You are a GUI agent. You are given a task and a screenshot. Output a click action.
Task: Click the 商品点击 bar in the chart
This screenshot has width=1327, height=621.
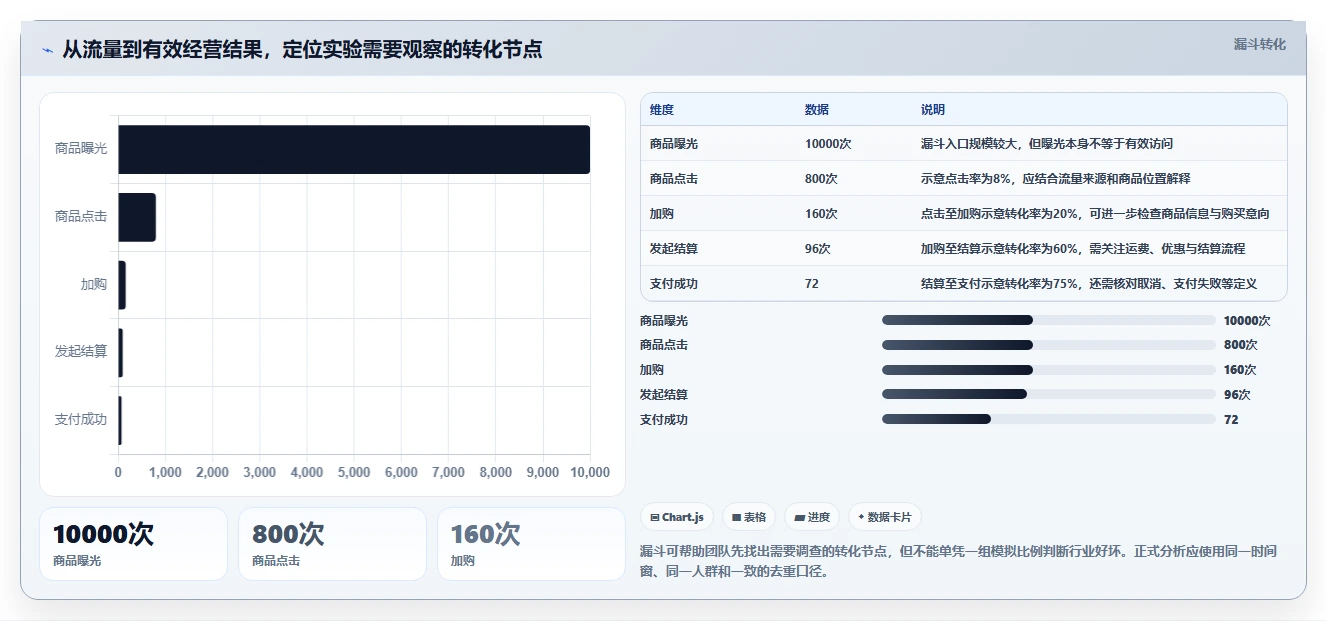click(137, 217)
